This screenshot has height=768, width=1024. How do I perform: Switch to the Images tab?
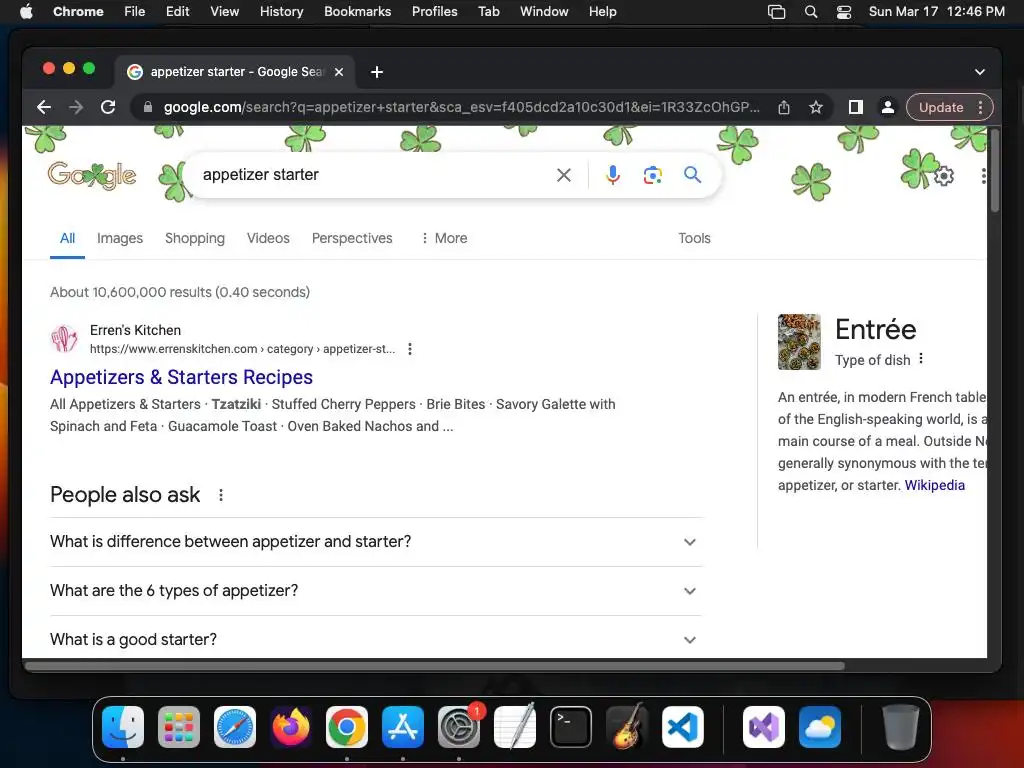[120, 238]
